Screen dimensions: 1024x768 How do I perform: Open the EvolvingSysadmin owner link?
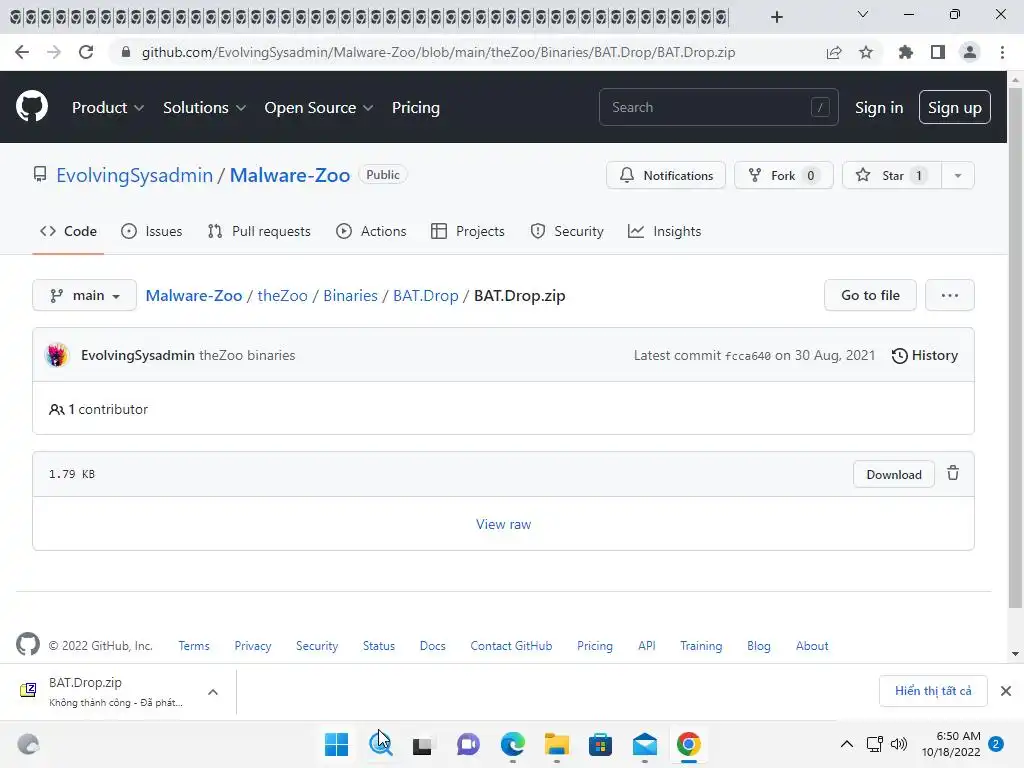pos(135,175)
